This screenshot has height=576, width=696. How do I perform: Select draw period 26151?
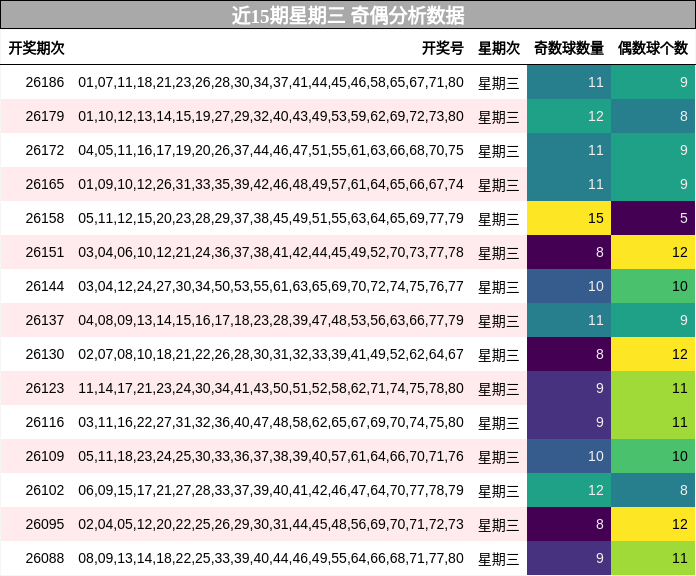click(x=44, y=252)
